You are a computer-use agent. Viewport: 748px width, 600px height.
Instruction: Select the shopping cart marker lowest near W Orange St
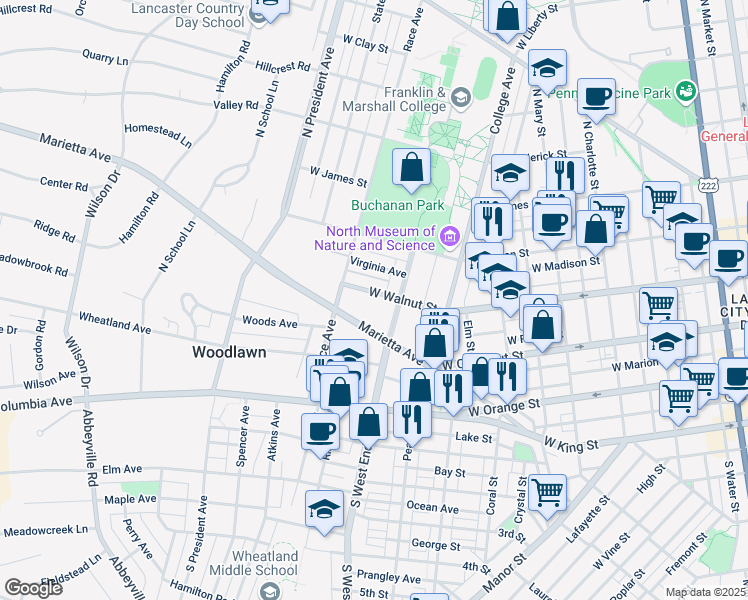pos(679,400)
